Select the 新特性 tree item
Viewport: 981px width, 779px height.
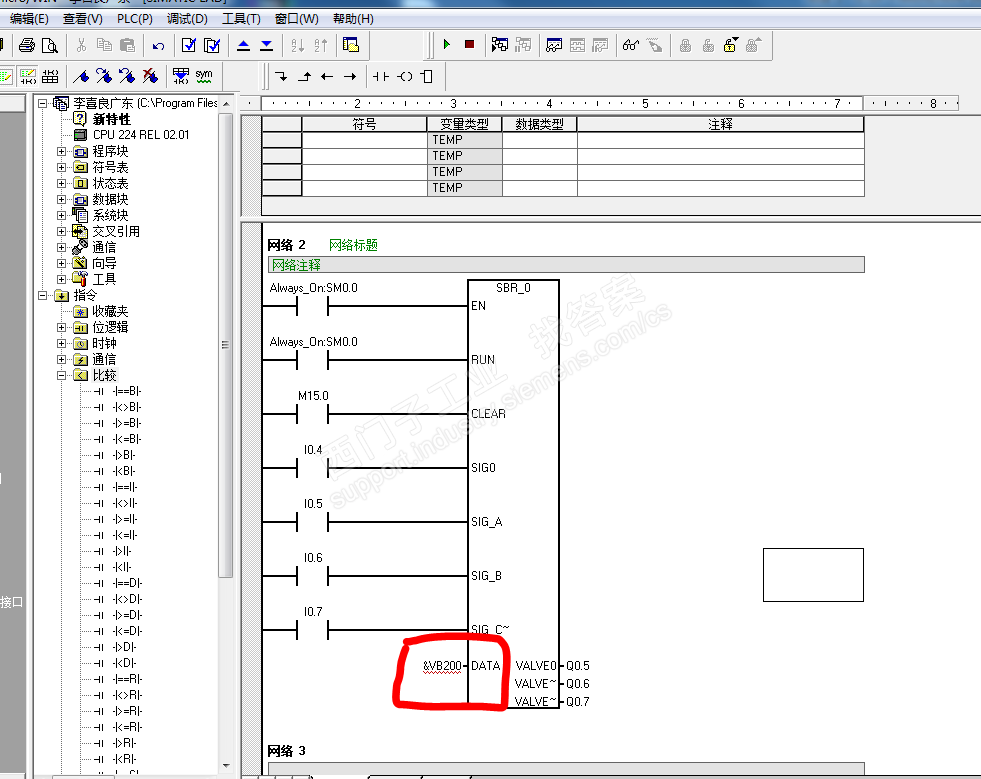point(111,119)
